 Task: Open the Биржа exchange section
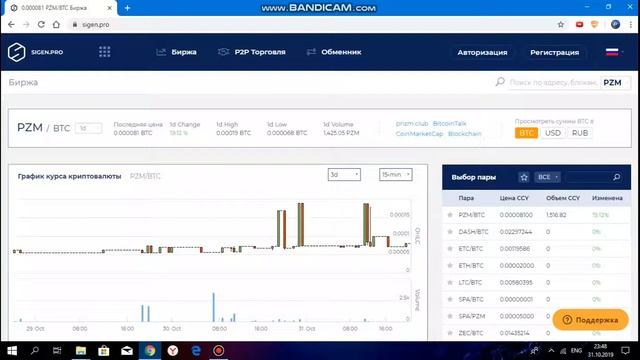tap(176, 52)
